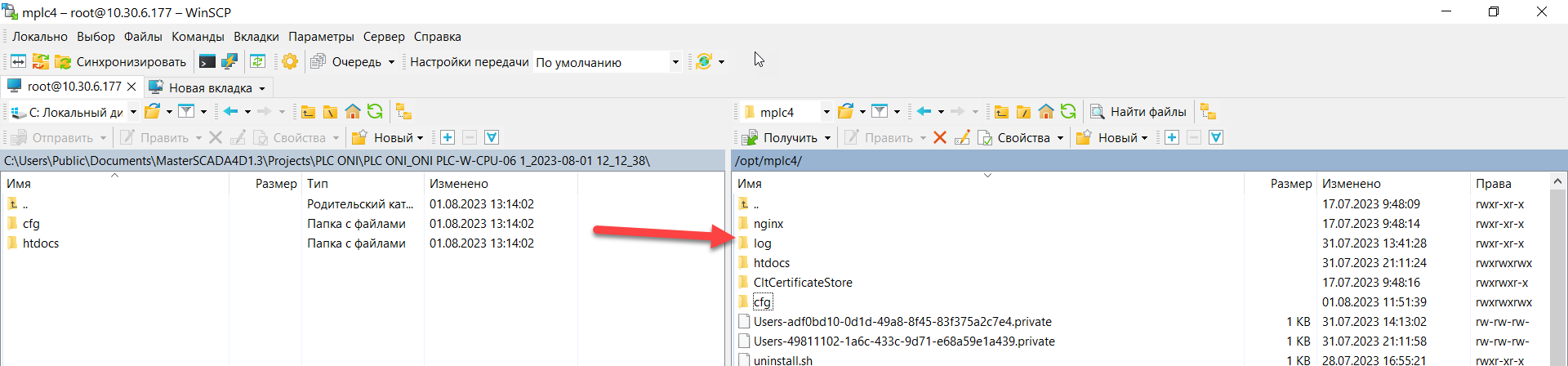1568x366 pixels.
Task: Click the Compare directories icon
Action: [x=18, y=61]
